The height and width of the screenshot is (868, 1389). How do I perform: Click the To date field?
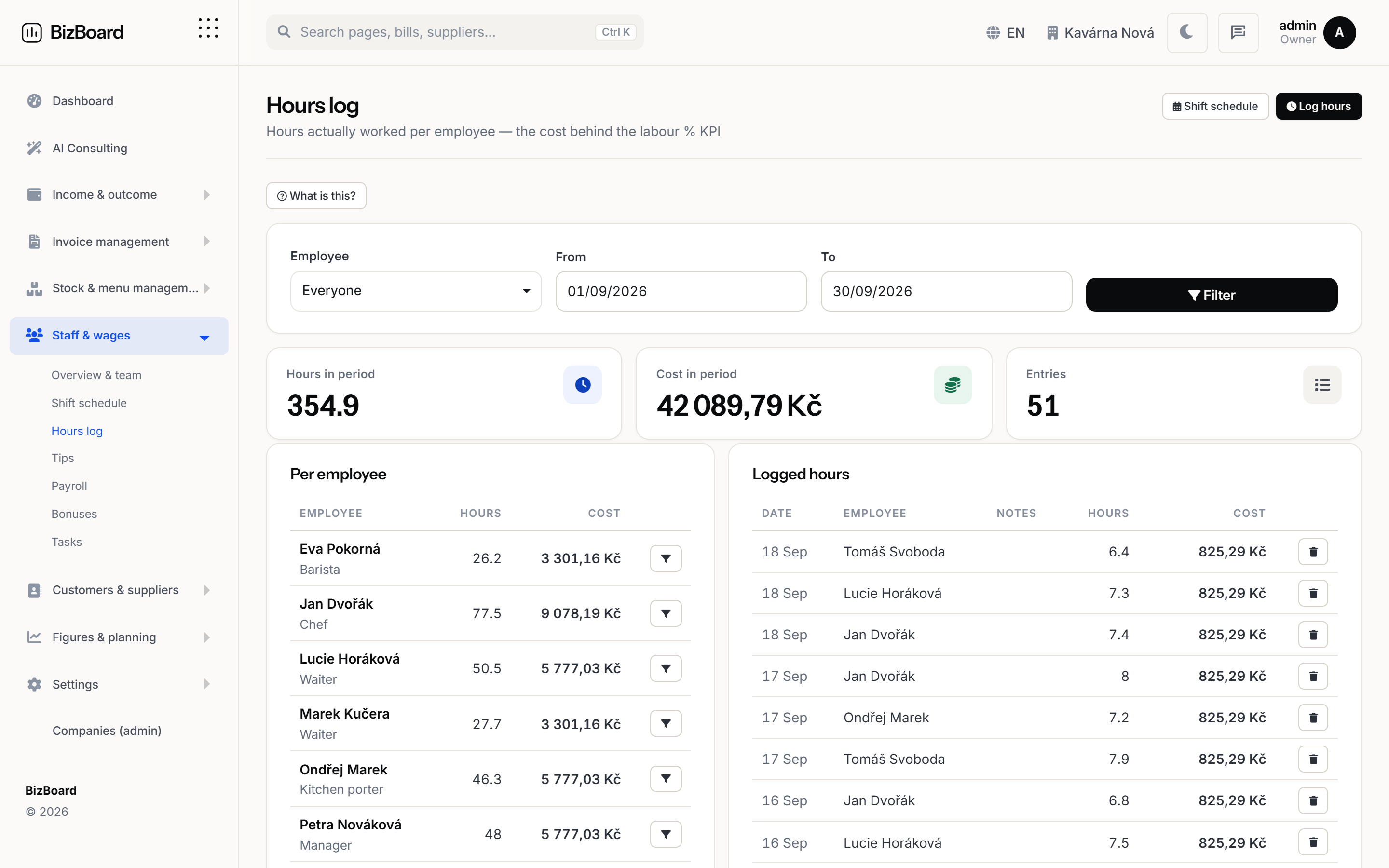tap(946, 292)
